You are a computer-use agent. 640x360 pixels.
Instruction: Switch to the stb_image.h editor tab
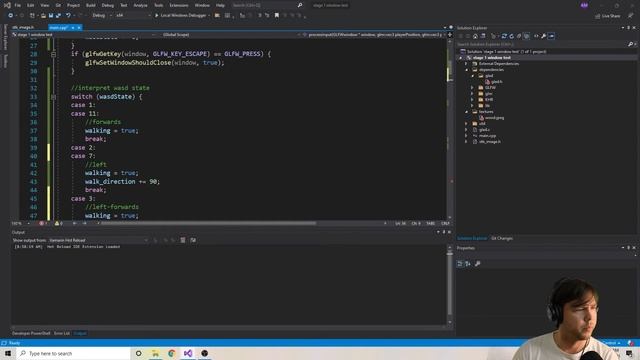[x=23, y=27]
